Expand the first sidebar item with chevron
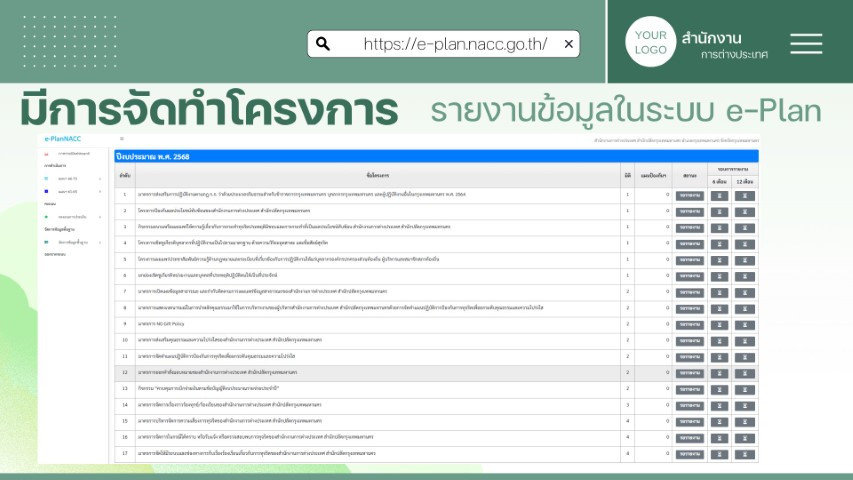 pyautogui.click(x=100, y=178)
